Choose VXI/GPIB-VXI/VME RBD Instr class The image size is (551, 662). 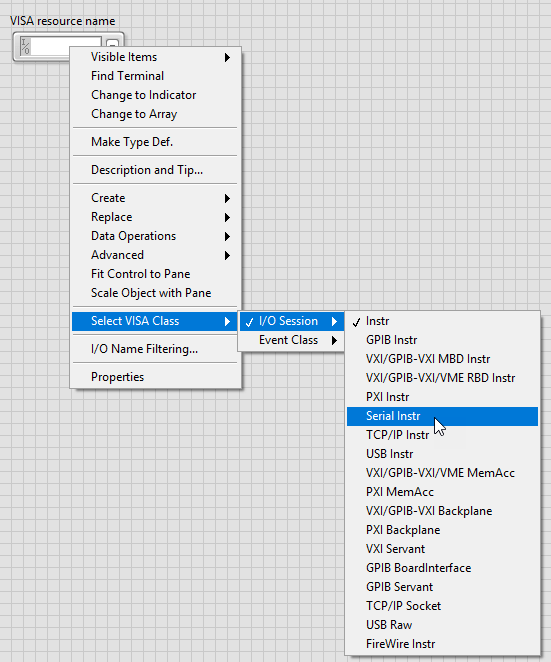[x=442, y=378]
